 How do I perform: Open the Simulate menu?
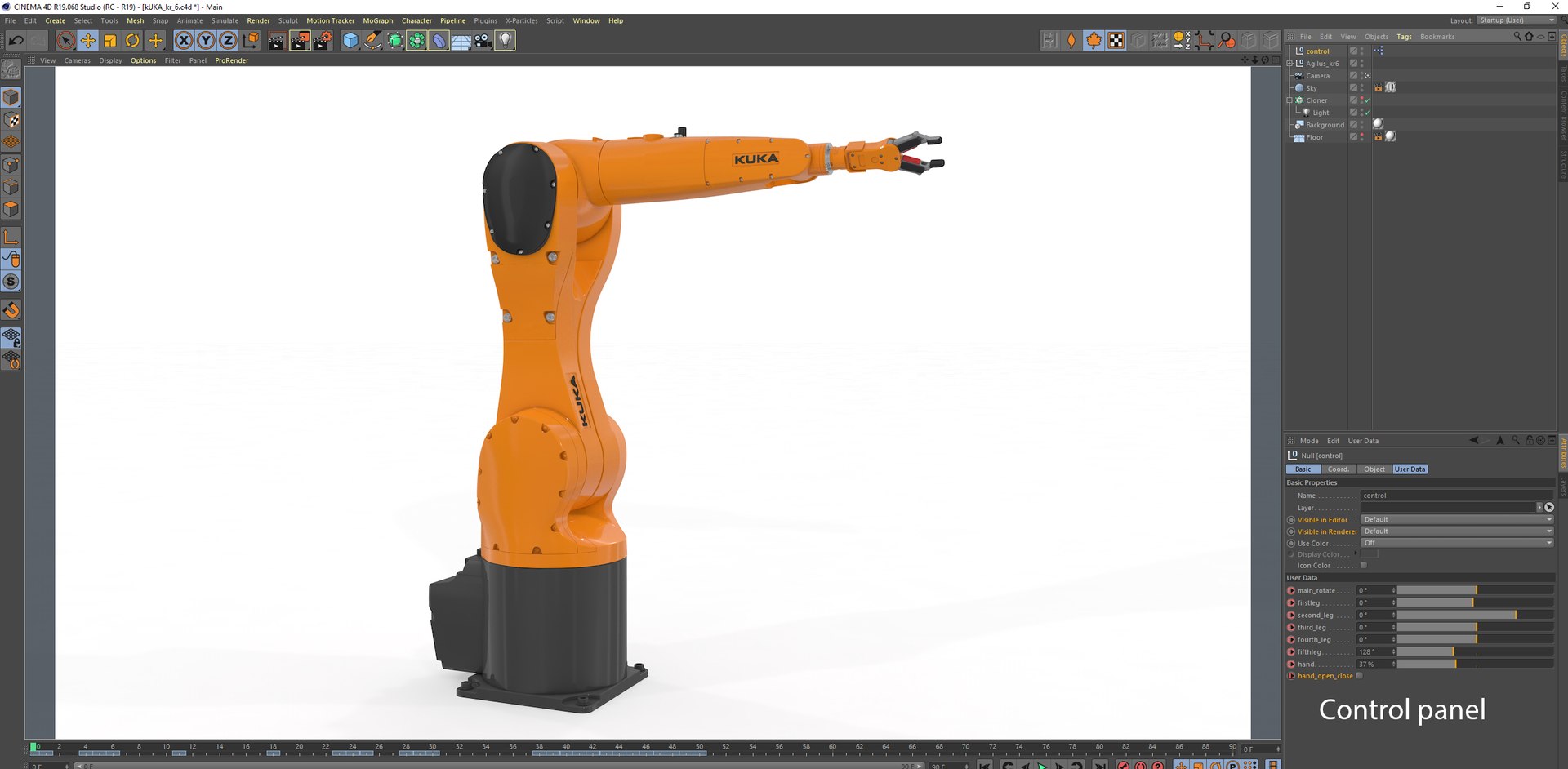[x=225, y=20]
